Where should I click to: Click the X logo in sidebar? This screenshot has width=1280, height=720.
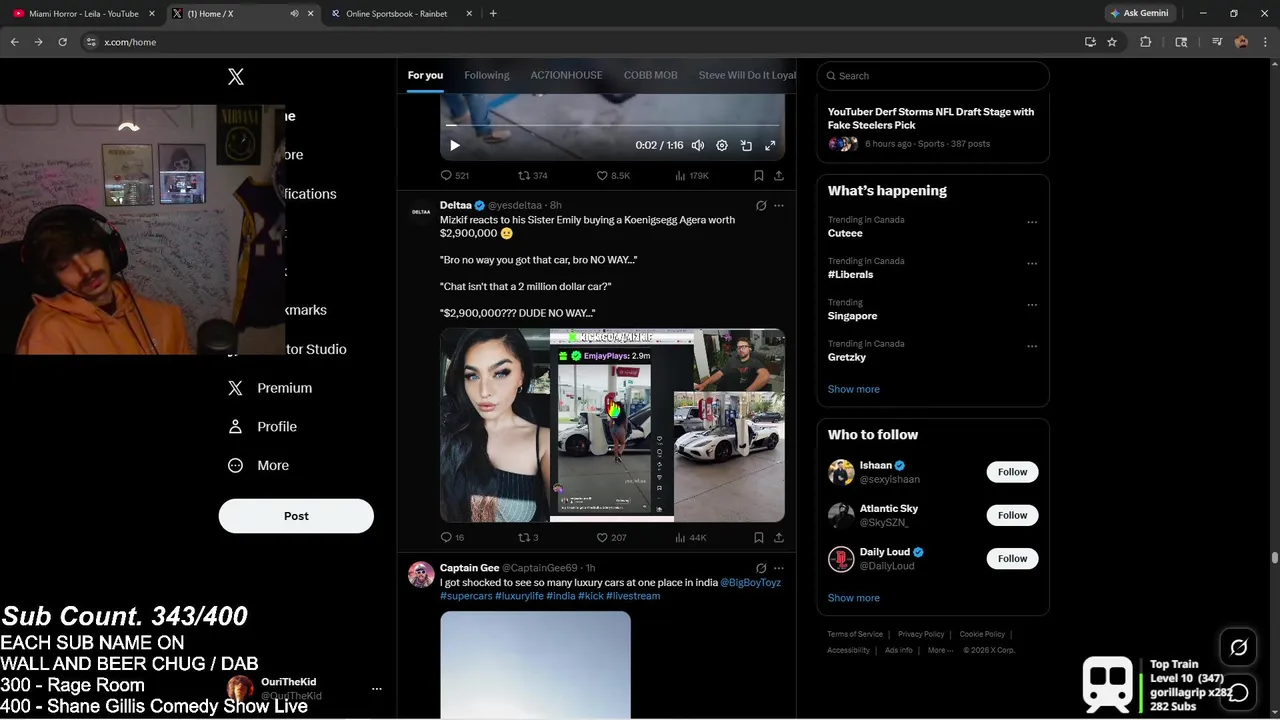tap(236, 77)
